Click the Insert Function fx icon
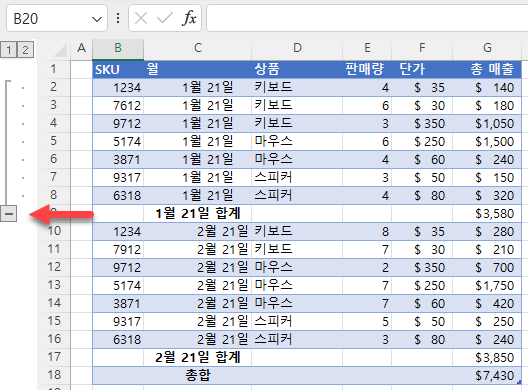 [189, 18]
